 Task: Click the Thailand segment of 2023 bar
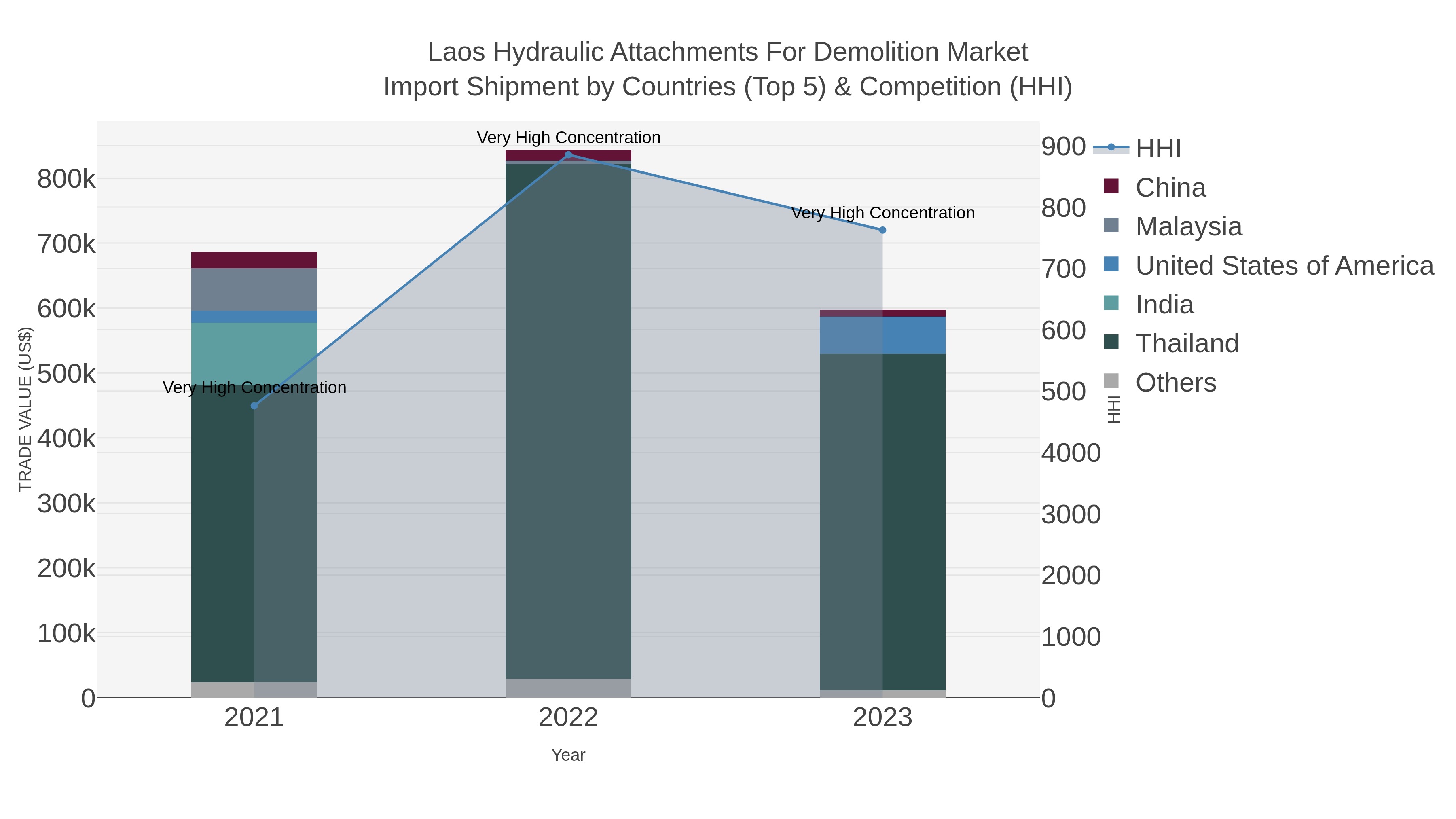(x=883, y=522)
